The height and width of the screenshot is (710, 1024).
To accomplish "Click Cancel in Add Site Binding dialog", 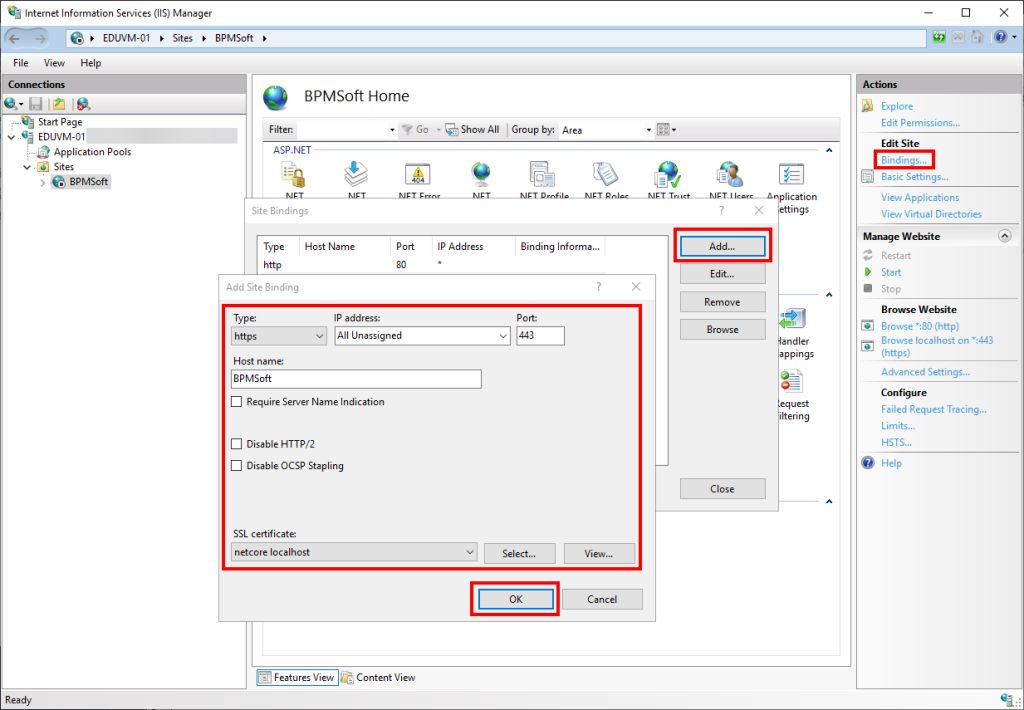I will (602, 599).
